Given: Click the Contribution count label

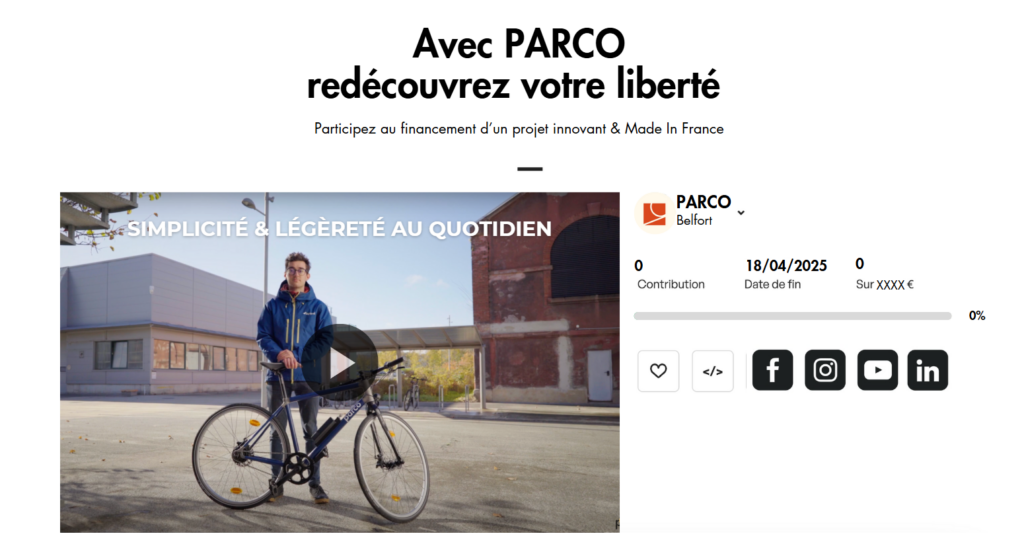Looking at the screenshot, I should point(671,284).
